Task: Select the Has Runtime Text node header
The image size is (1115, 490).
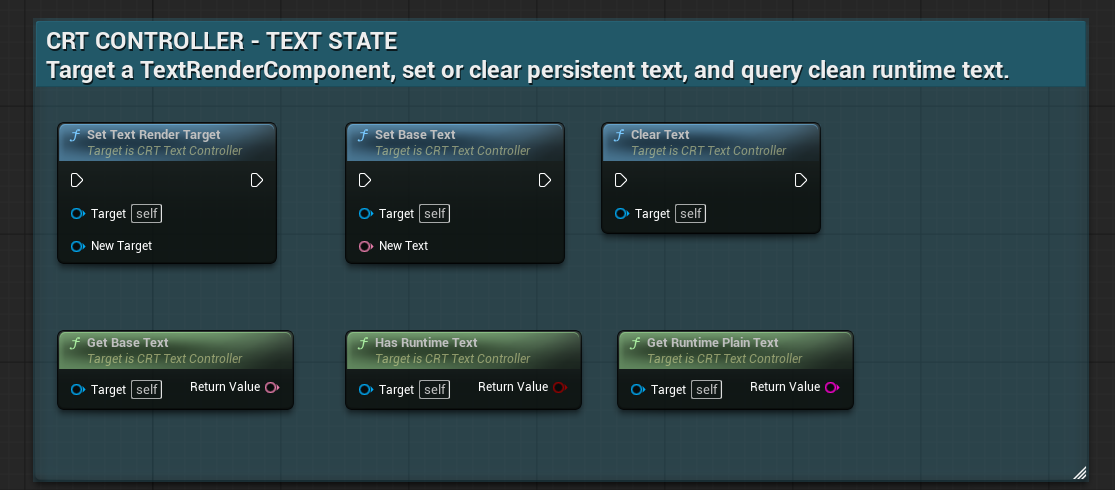Action: 463,350
